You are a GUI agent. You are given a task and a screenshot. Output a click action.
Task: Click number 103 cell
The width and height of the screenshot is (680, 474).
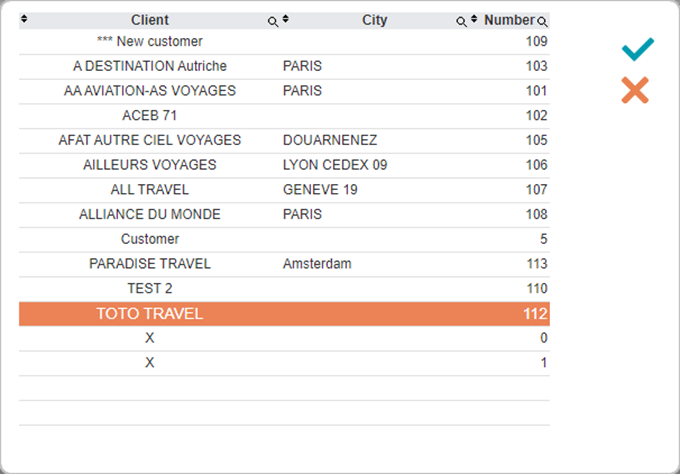coord(536,66)
